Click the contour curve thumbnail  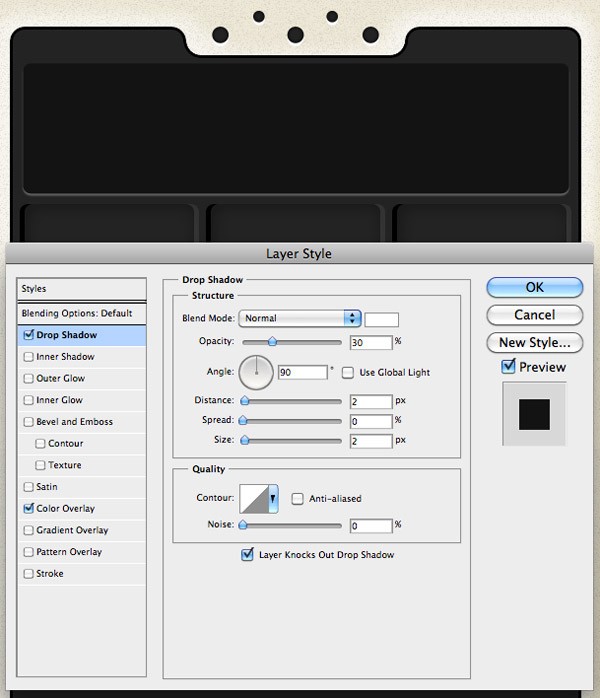(x=254, y=499)
